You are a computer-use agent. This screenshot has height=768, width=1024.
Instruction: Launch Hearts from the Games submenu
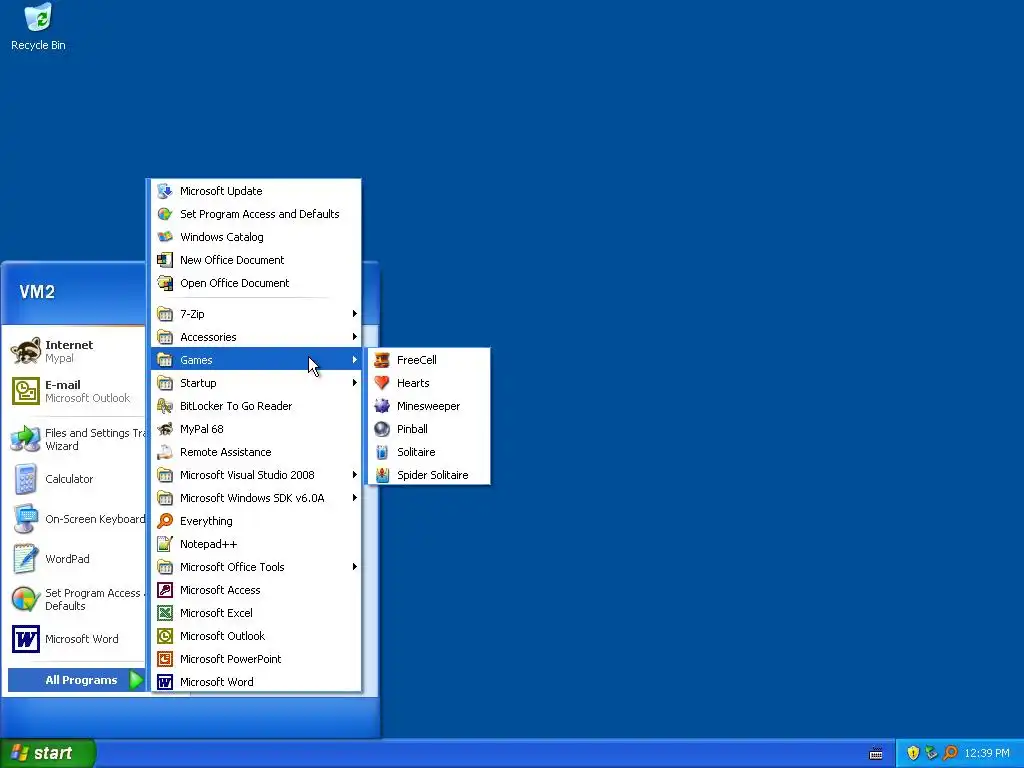click(429, 383)
